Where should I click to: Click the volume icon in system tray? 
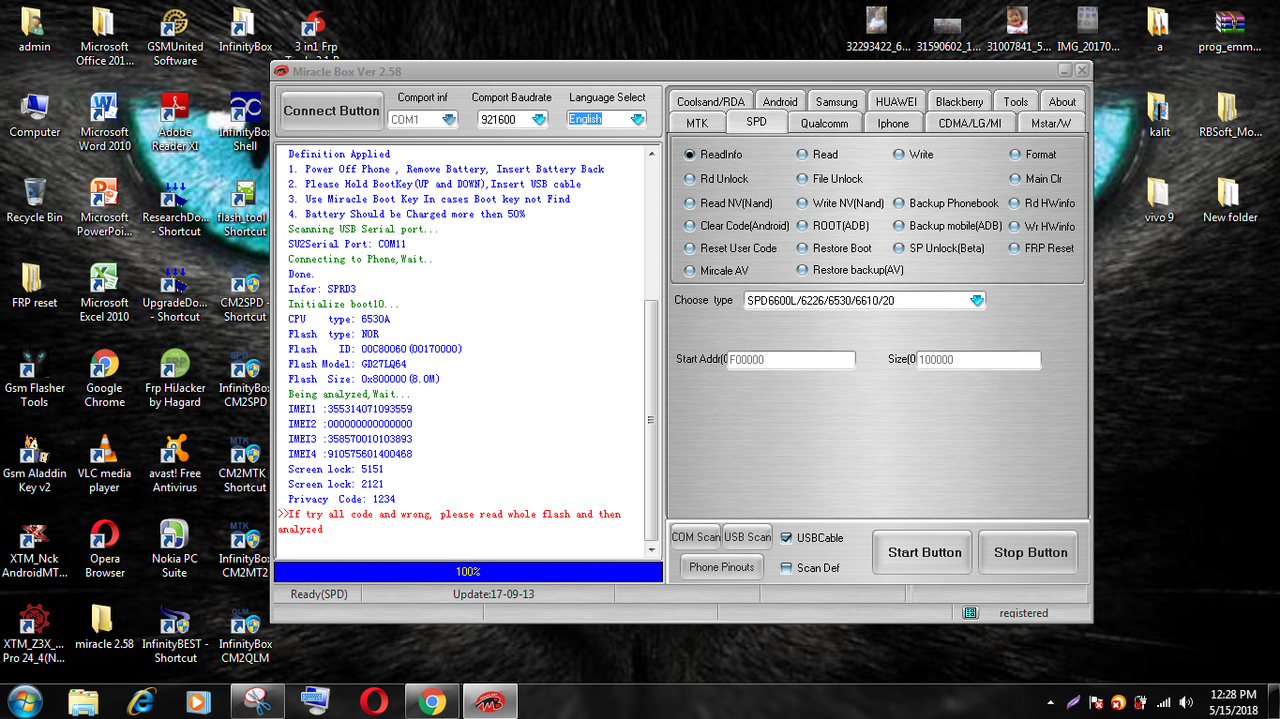point(1185,702)
